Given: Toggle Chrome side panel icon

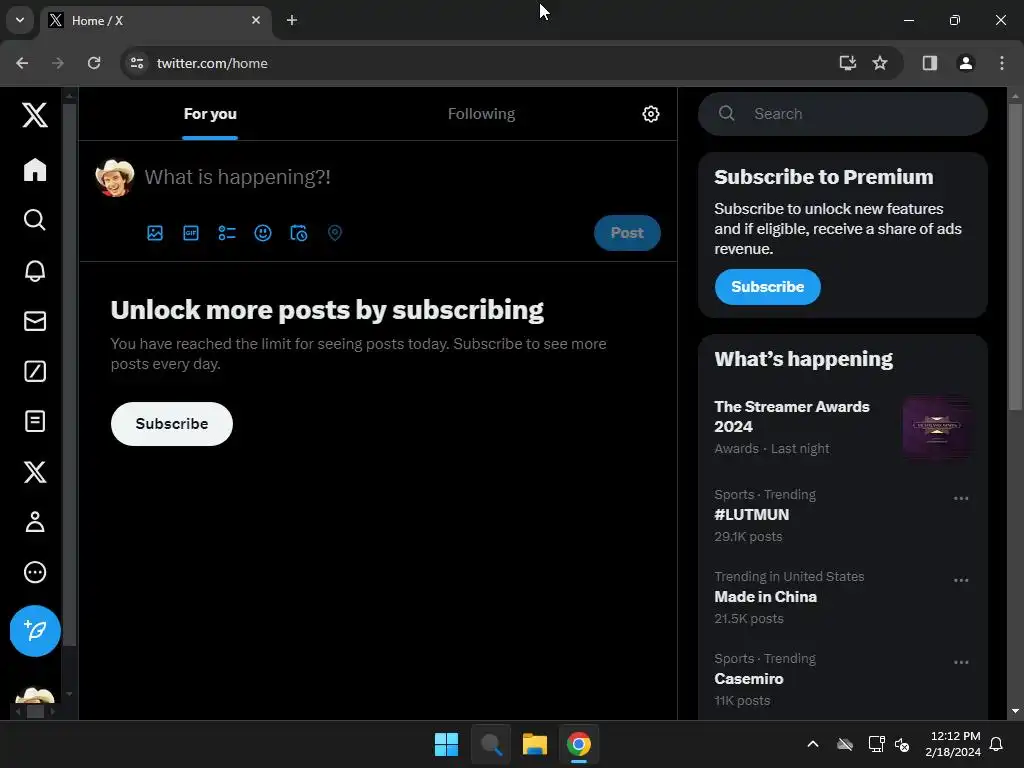Looking at the screenshot, I should click(929, 63).
